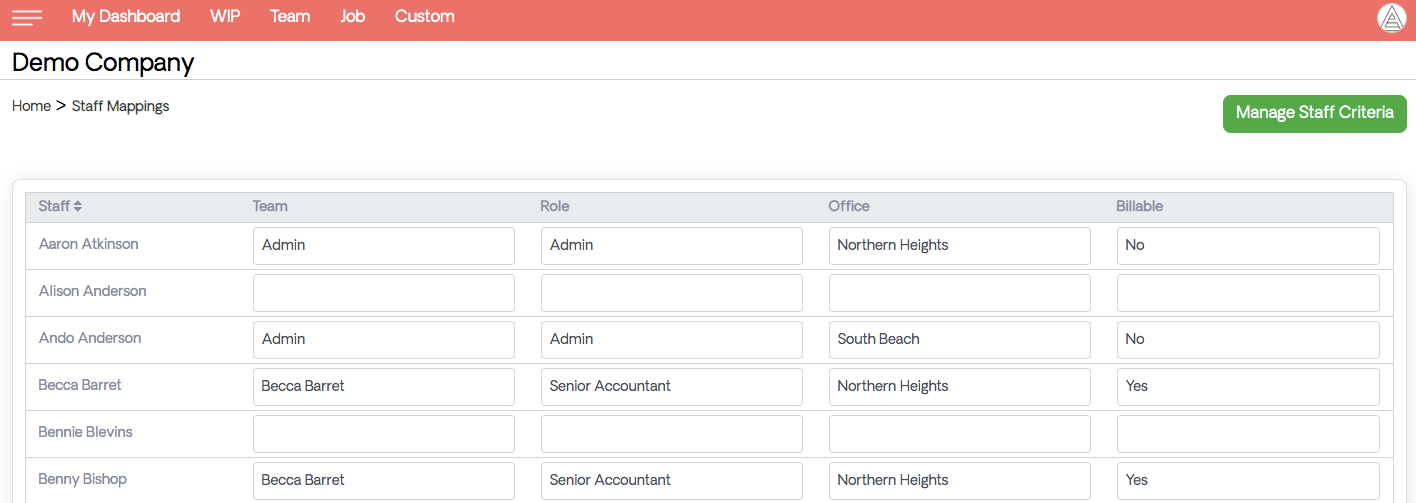Screen dimensions: 1416x503
Task: Edit Team field in Becca Barret row
Action: [x=384, y=387]
